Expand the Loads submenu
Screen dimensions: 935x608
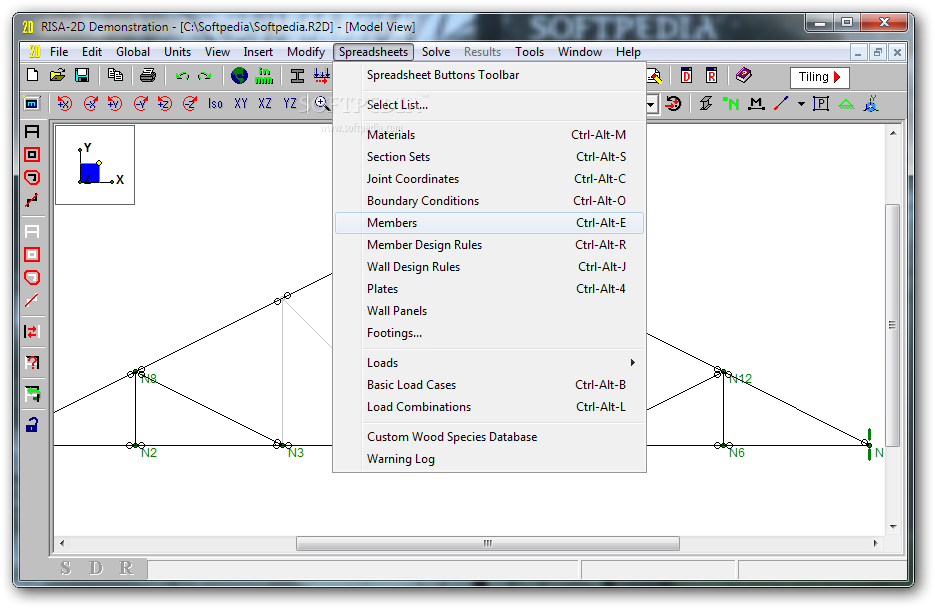pos(490,363)
